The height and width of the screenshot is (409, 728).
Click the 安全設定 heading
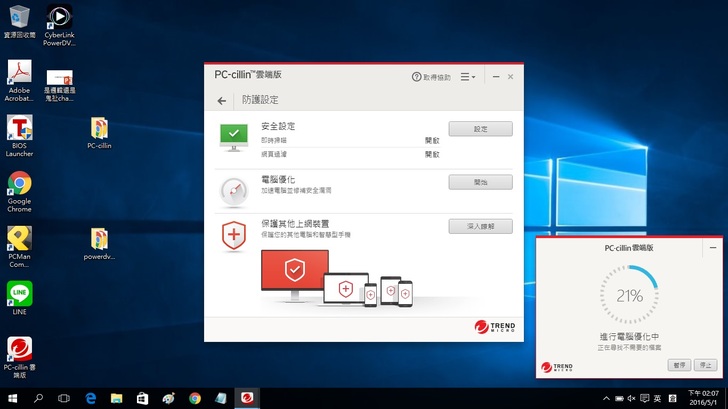(278, 126)
